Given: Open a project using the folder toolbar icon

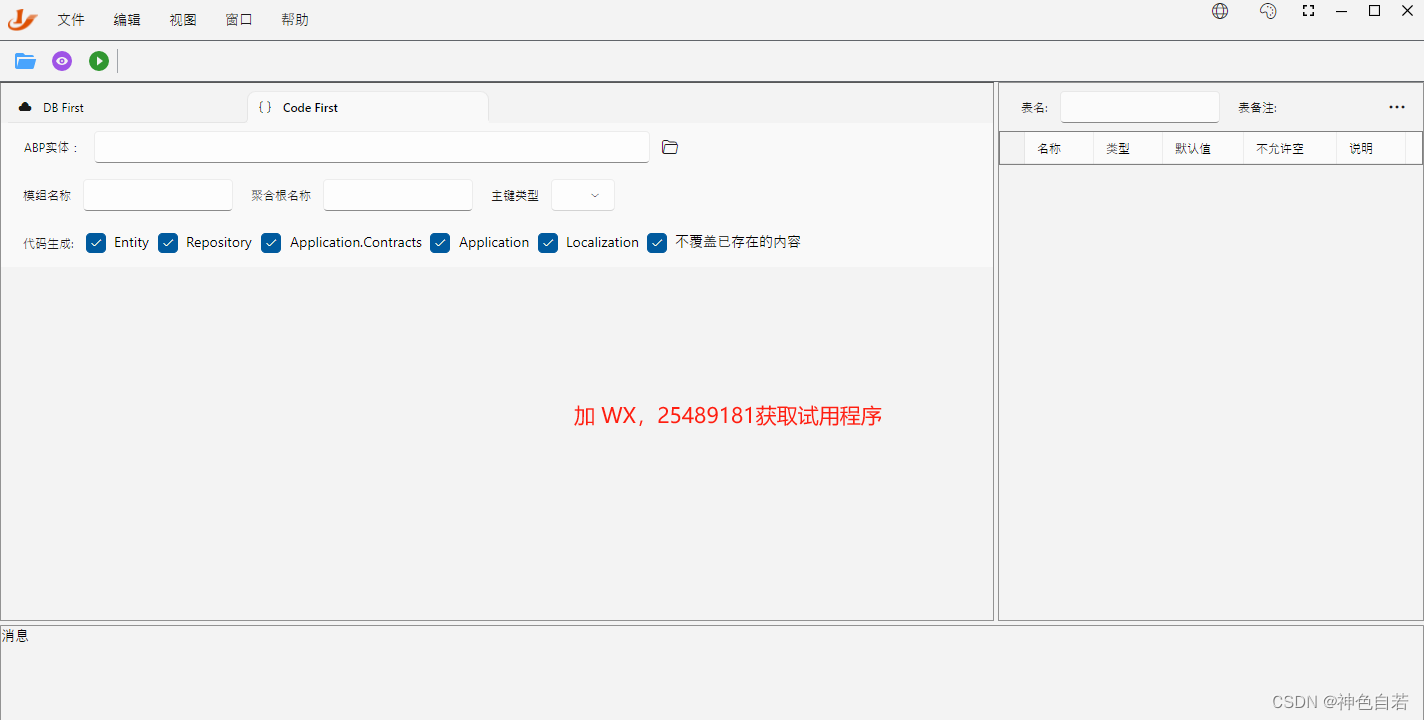Looking at the screenshot, I should pyautogui.click(x=24, y=61).
